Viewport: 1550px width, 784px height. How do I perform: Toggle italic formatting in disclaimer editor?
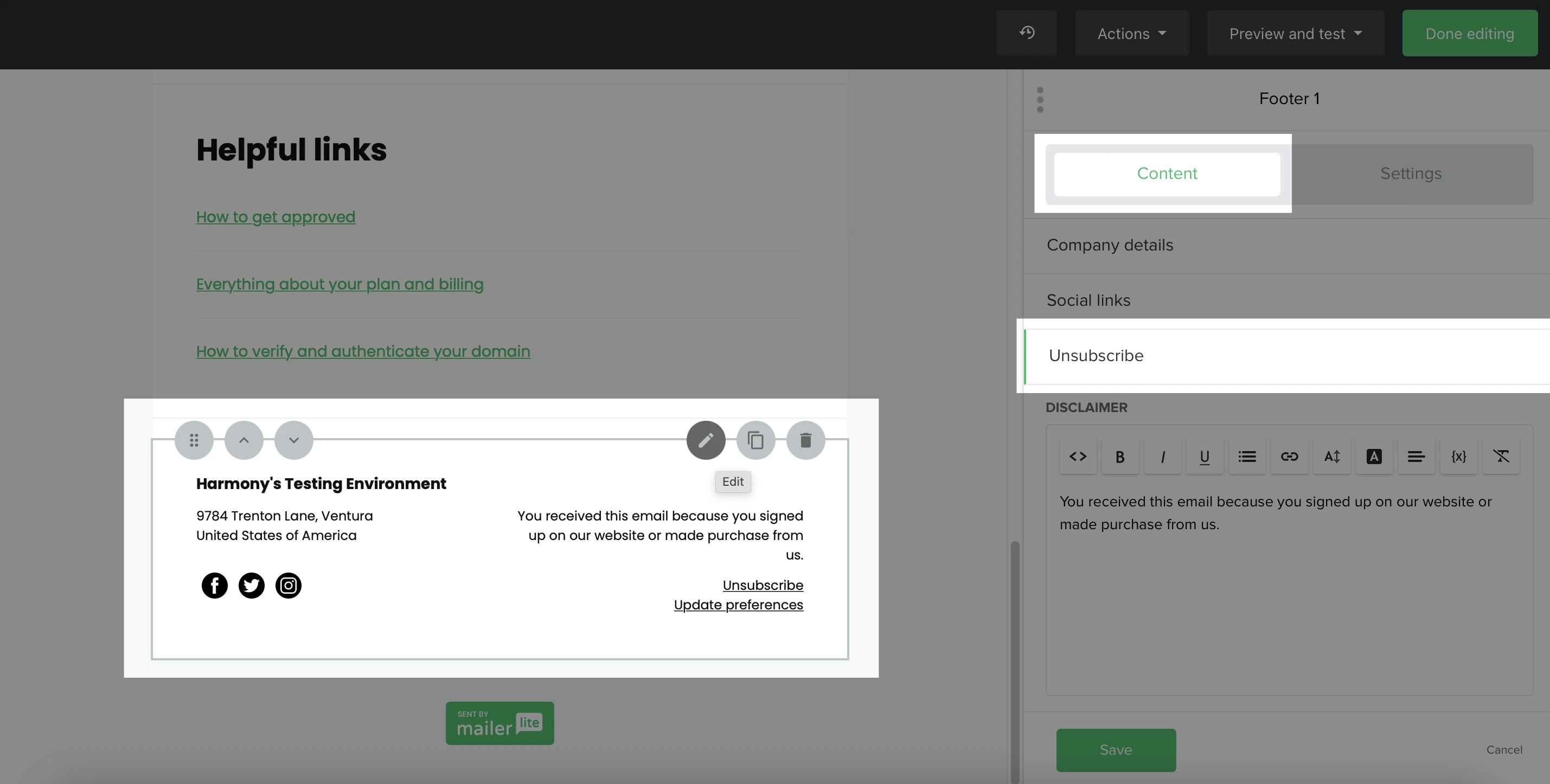coord(1162,457)
